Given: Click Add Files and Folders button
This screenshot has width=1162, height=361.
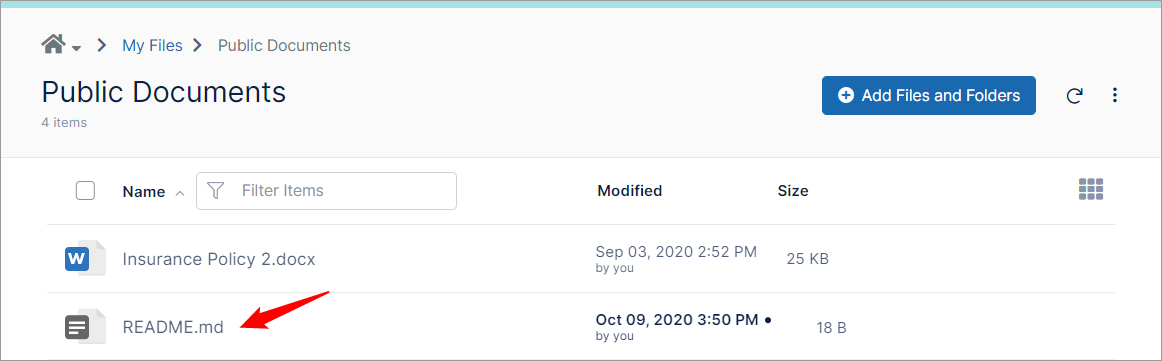Looking at the screenshot, I should (x=929, y=96).
